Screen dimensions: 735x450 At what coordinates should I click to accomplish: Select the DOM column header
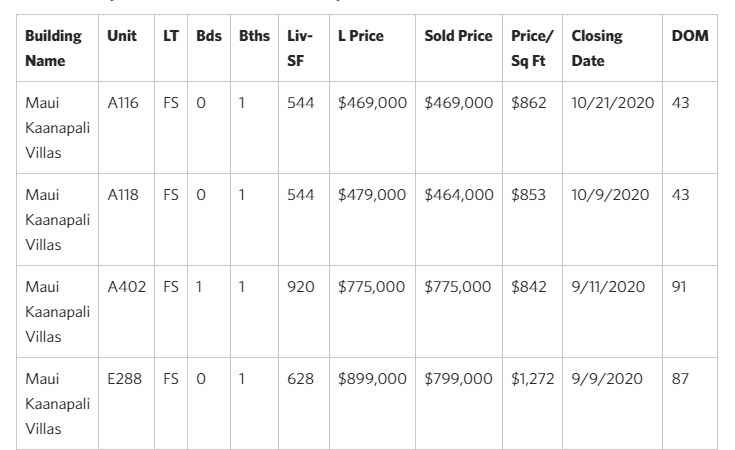[690, 36]
